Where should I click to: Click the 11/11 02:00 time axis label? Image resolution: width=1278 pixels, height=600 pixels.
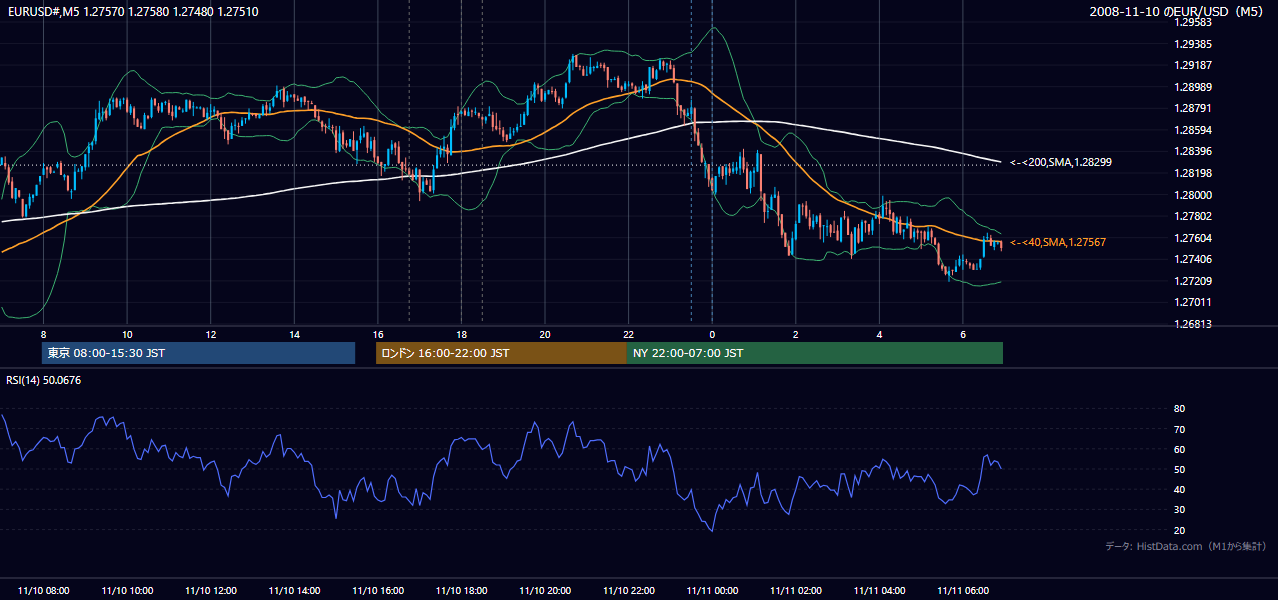point(796,591)
